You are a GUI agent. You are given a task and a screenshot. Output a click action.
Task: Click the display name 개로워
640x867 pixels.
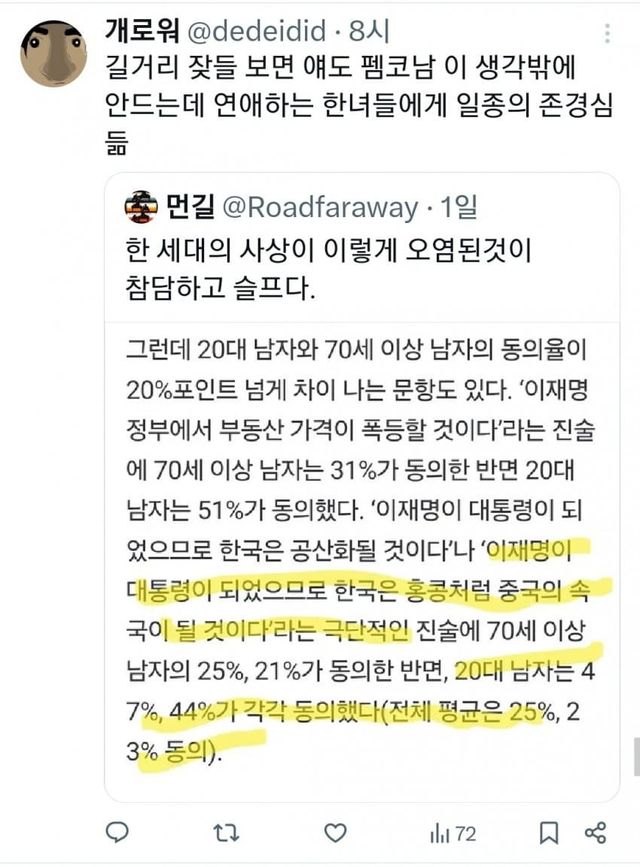(x=142, y=30)
